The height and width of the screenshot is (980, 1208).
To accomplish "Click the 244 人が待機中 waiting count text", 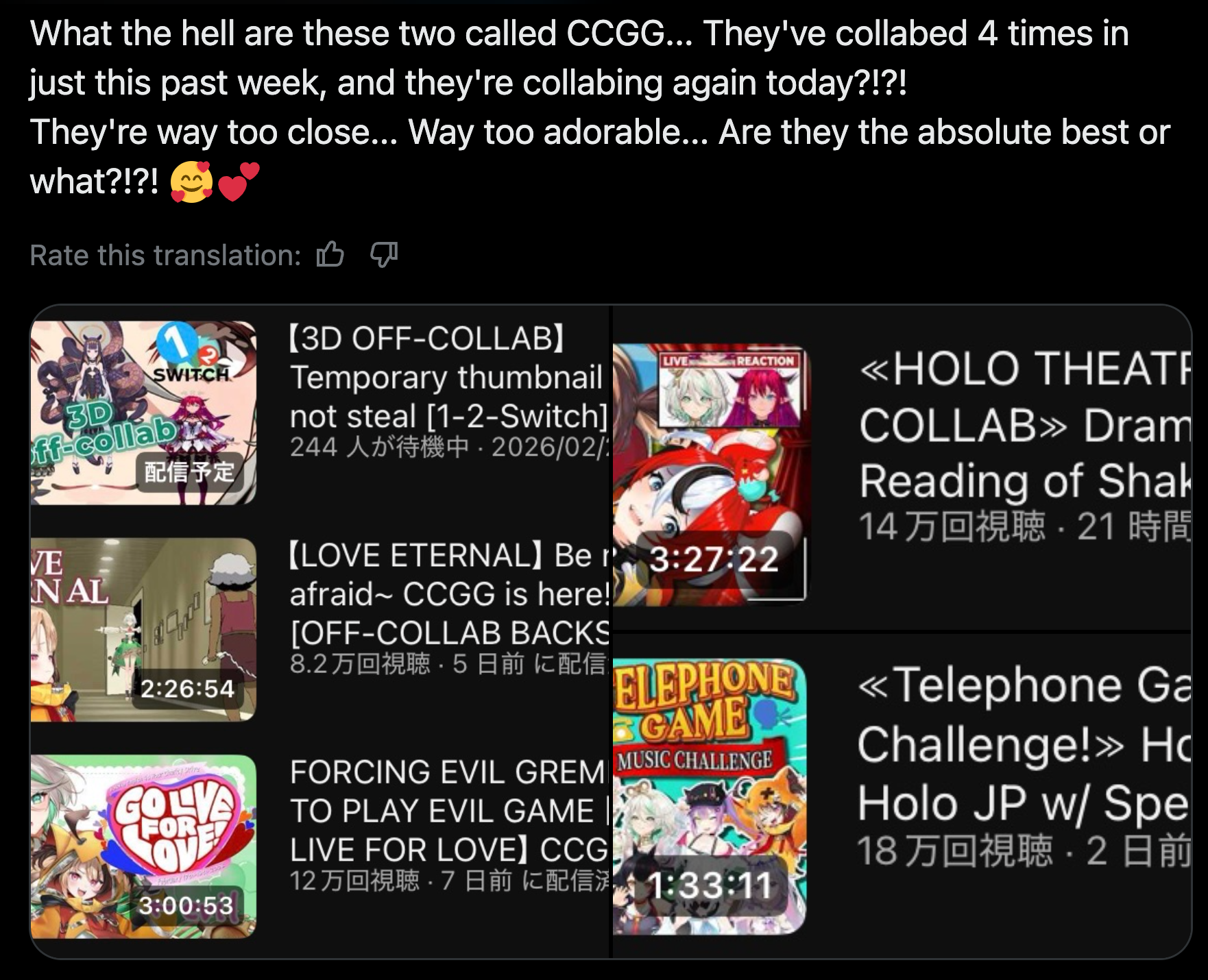I will (379, 448).
